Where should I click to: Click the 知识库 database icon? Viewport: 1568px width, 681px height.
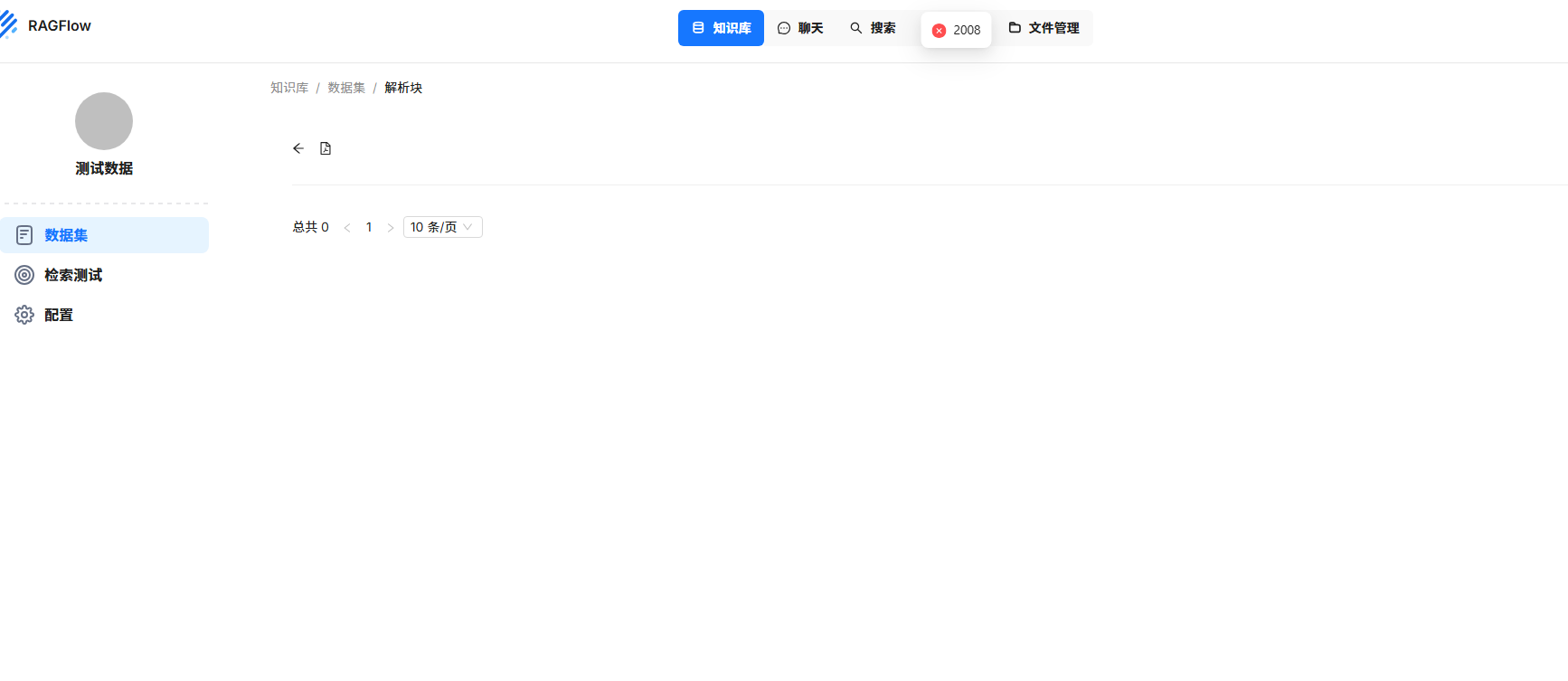pyautogui.click(x=698, y=28)
